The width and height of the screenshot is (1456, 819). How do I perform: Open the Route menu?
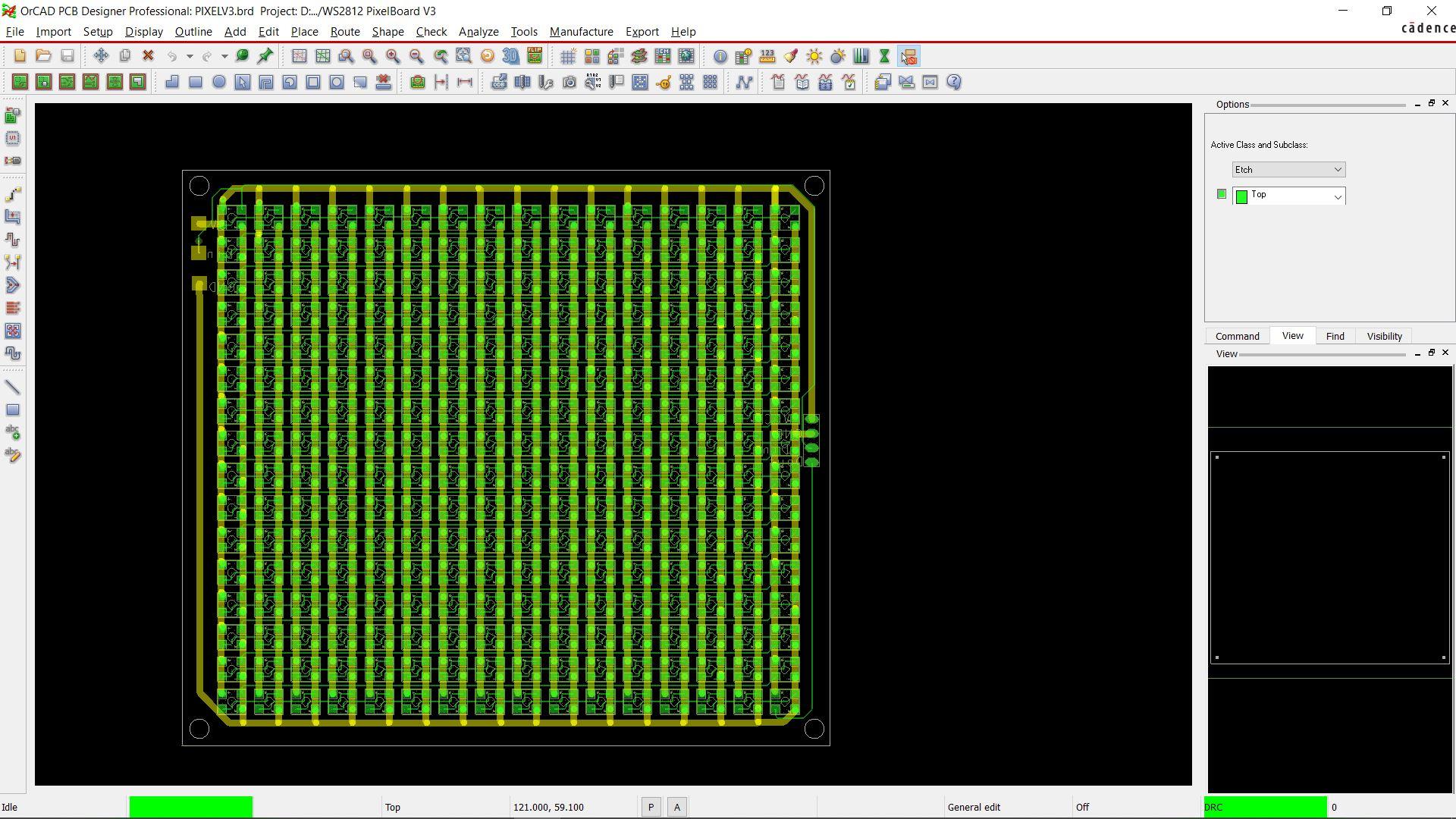click(345, 32)
